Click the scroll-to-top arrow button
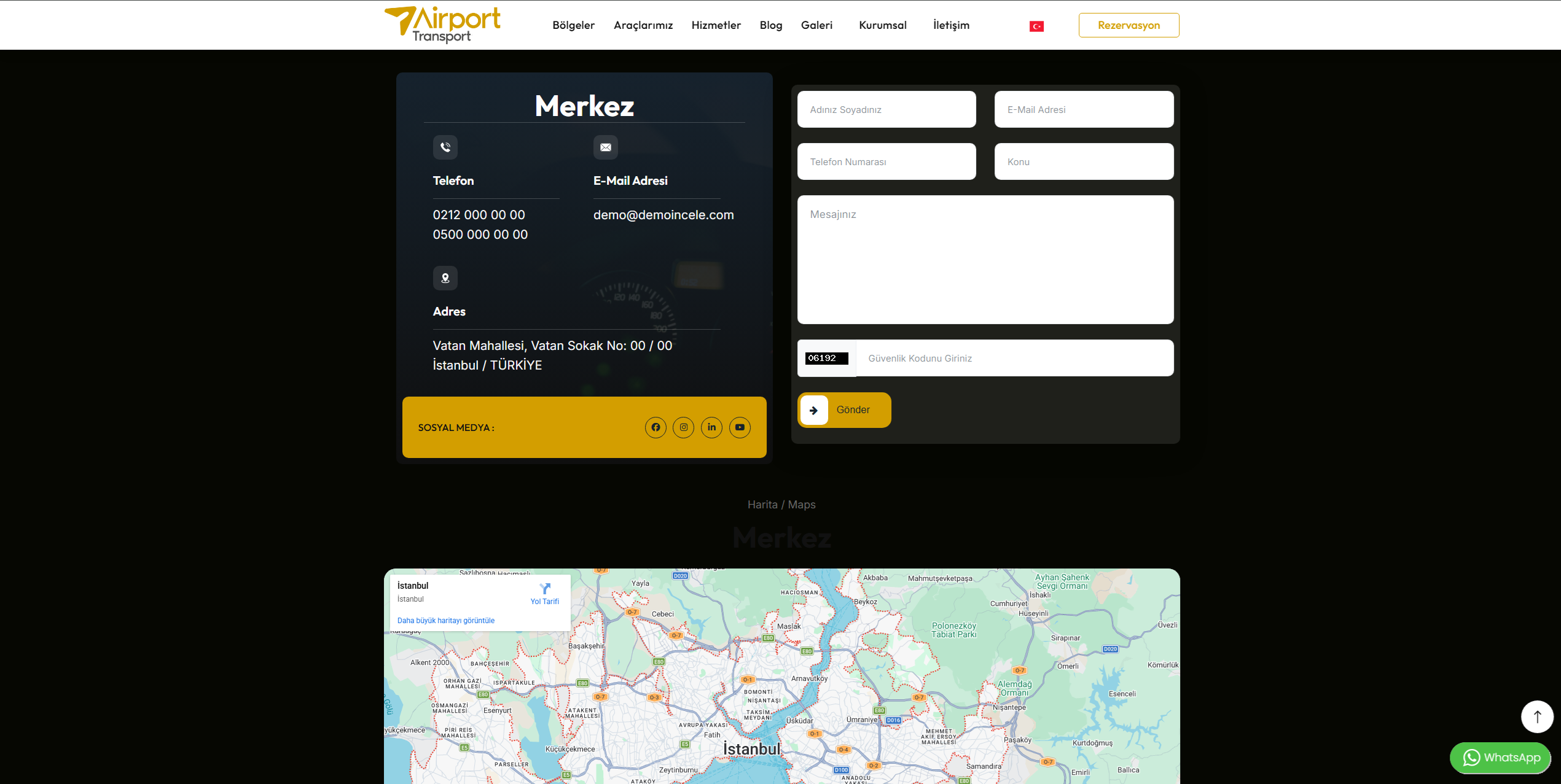 click(x=1537, y=716)
